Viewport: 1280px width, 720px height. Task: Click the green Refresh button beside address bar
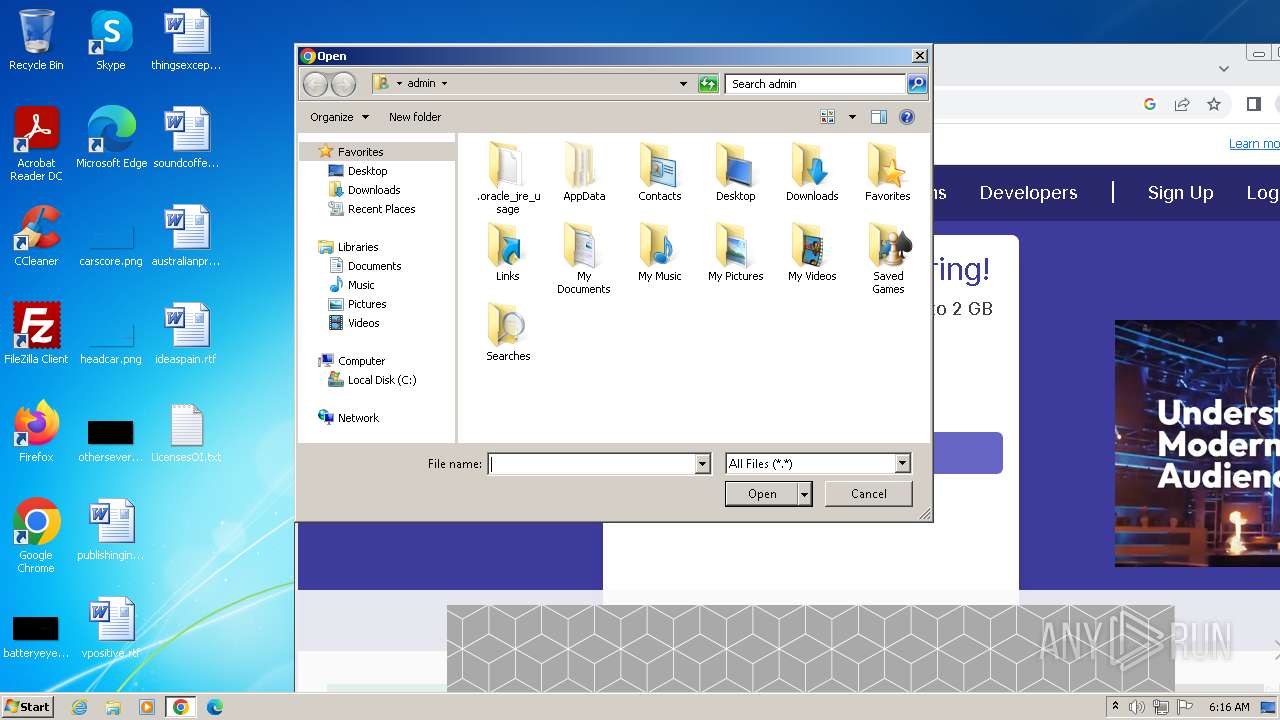click(708, 84)
